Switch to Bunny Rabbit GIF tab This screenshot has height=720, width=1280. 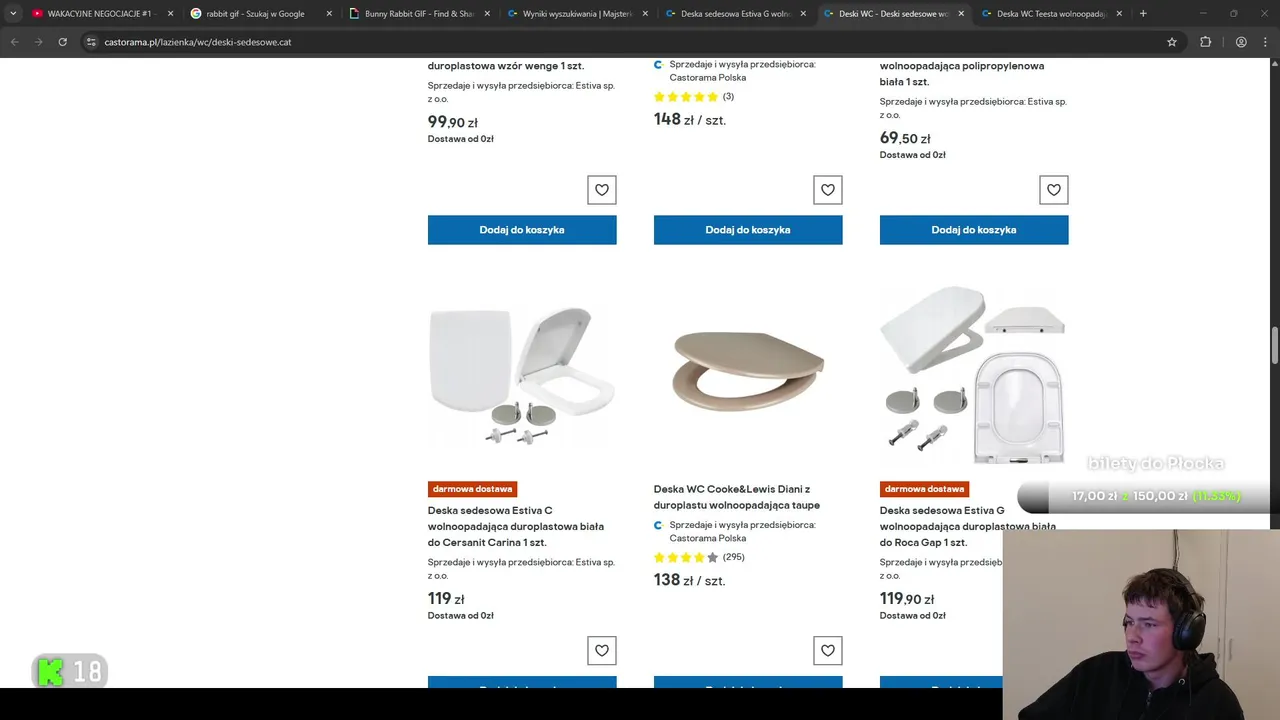point(418,14)
